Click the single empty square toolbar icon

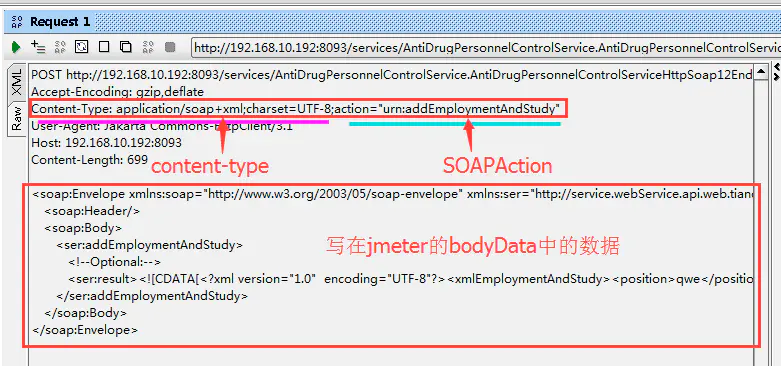tap(104, 47)
